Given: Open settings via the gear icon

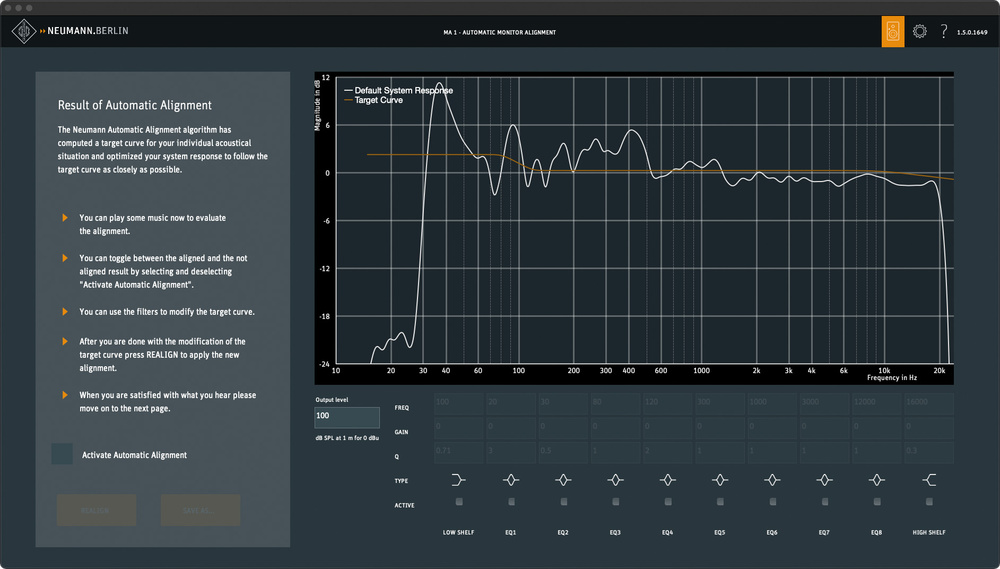Looking at the screenshot, I should pyautogui.click(x=920, y=32).
